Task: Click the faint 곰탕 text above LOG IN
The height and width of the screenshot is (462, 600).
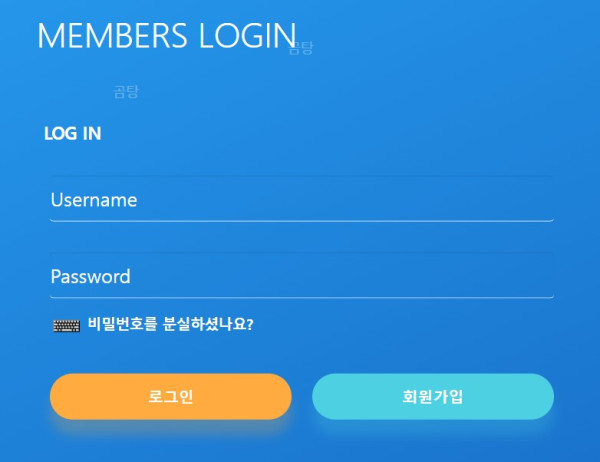Action: [126, 92]
